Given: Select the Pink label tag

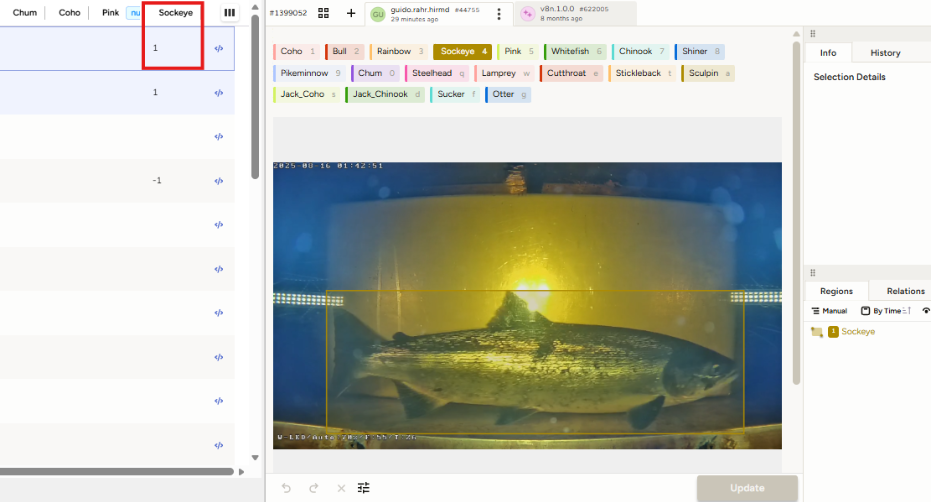Looking at the screenshot, I should pyautogui.click(x=517, y=52).
